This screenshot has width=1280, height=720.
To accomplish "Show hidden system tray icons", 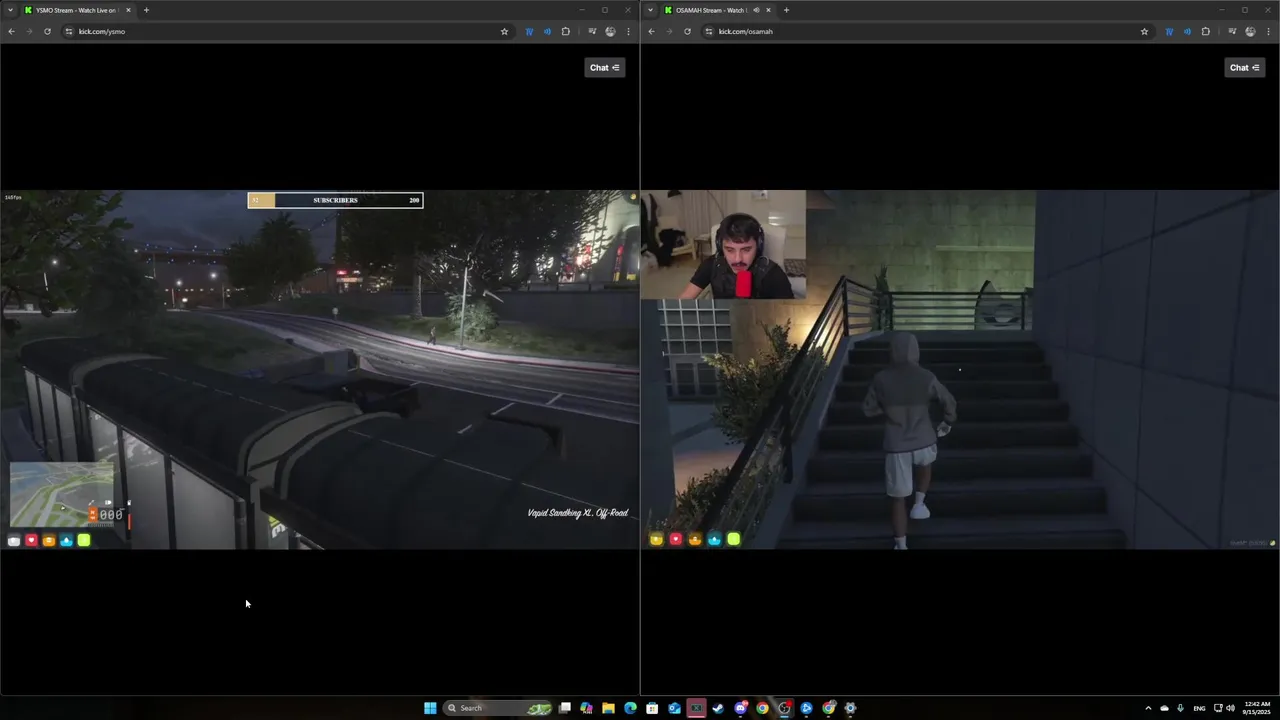I will click(x=1148, y=708).
